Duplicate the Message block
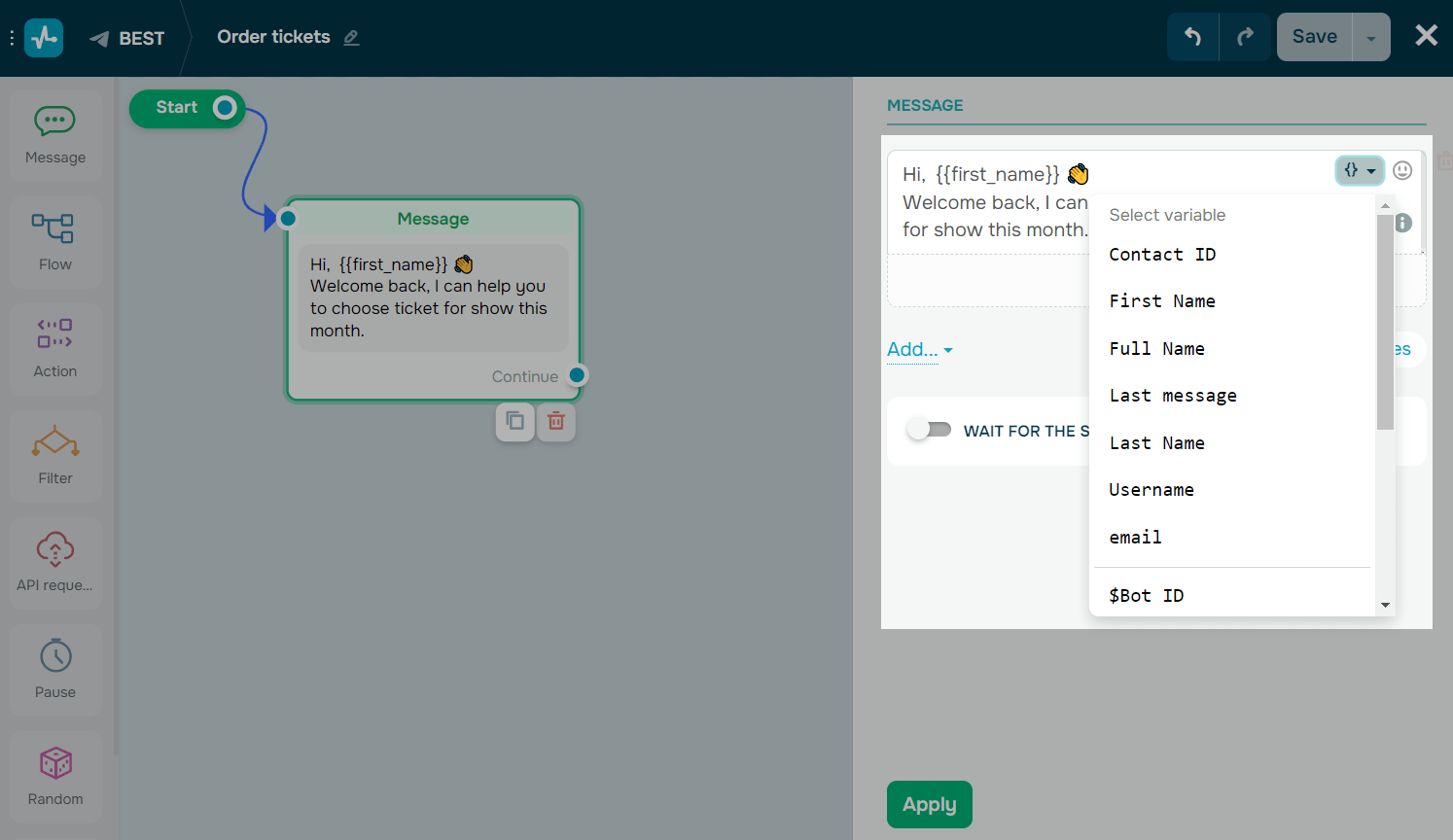This screenshot has height=840, width=1453. click(515, 421)
